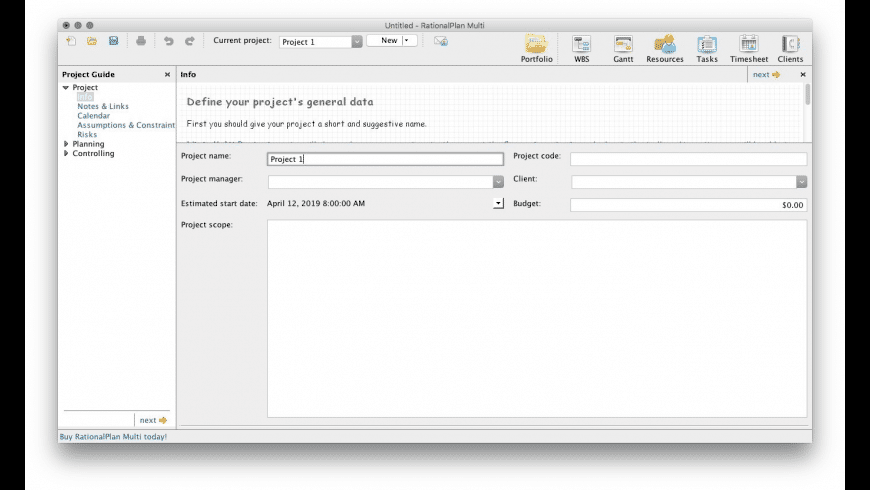Open the Clients view
The width and height of the screenshot is (870, 490).
click(x=790, y=48)
